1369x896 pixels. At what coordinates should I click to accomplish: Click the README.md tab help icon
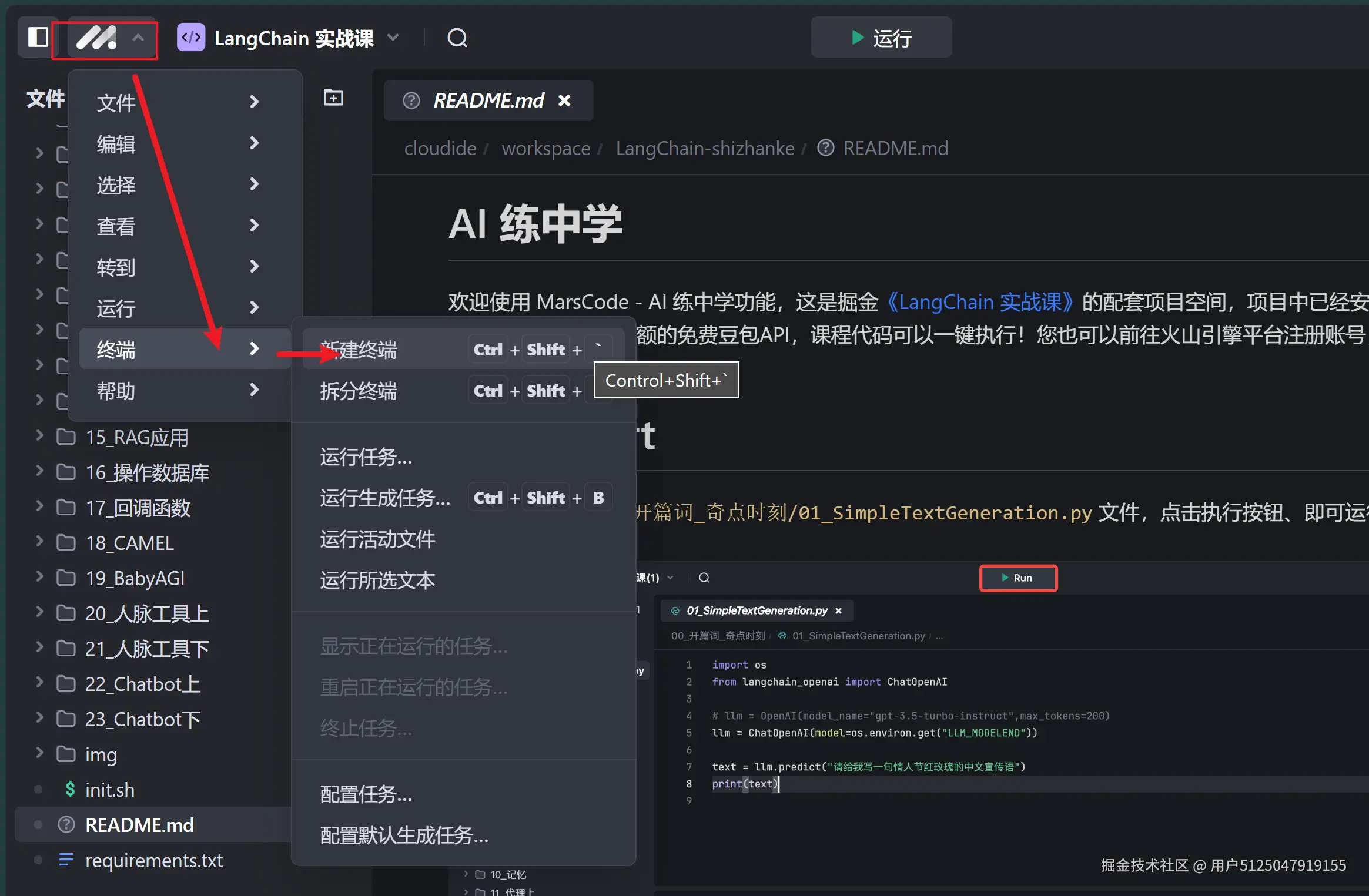(x=411, y=100)
